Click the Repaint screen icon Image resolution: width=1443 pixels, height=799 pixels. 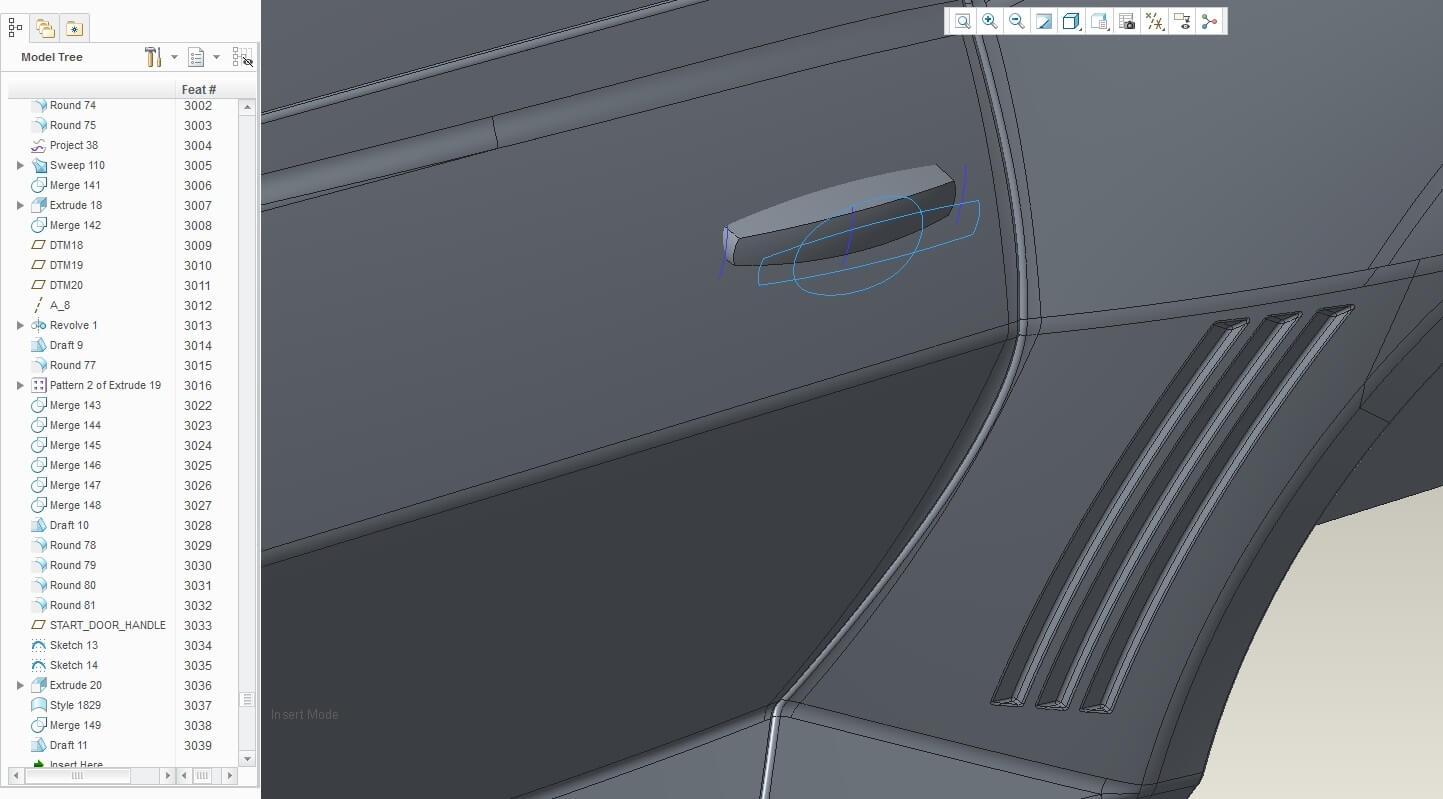1044,21
